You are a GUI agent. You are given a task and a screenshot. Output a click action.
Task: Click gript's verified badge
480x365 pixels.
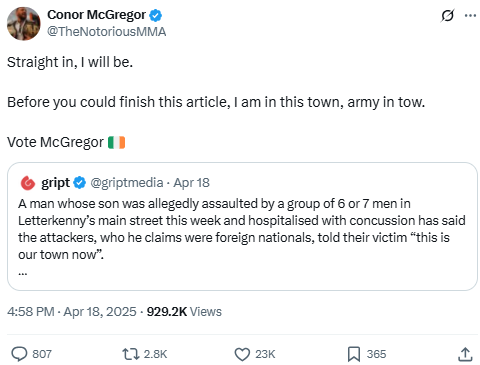[79, 183]
